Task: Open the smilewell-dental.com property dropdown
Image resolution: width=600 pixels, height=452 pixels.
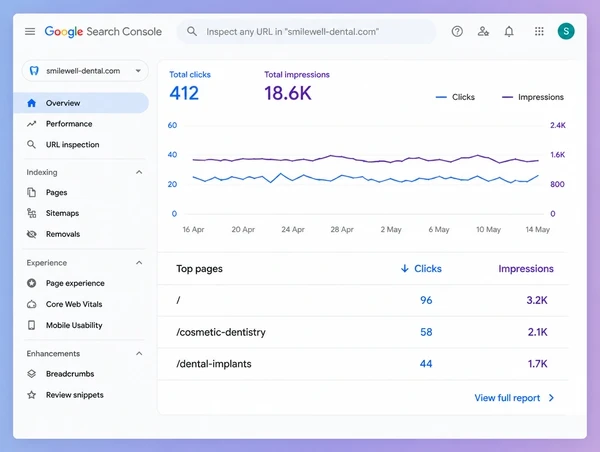Action: pos(85,71)
